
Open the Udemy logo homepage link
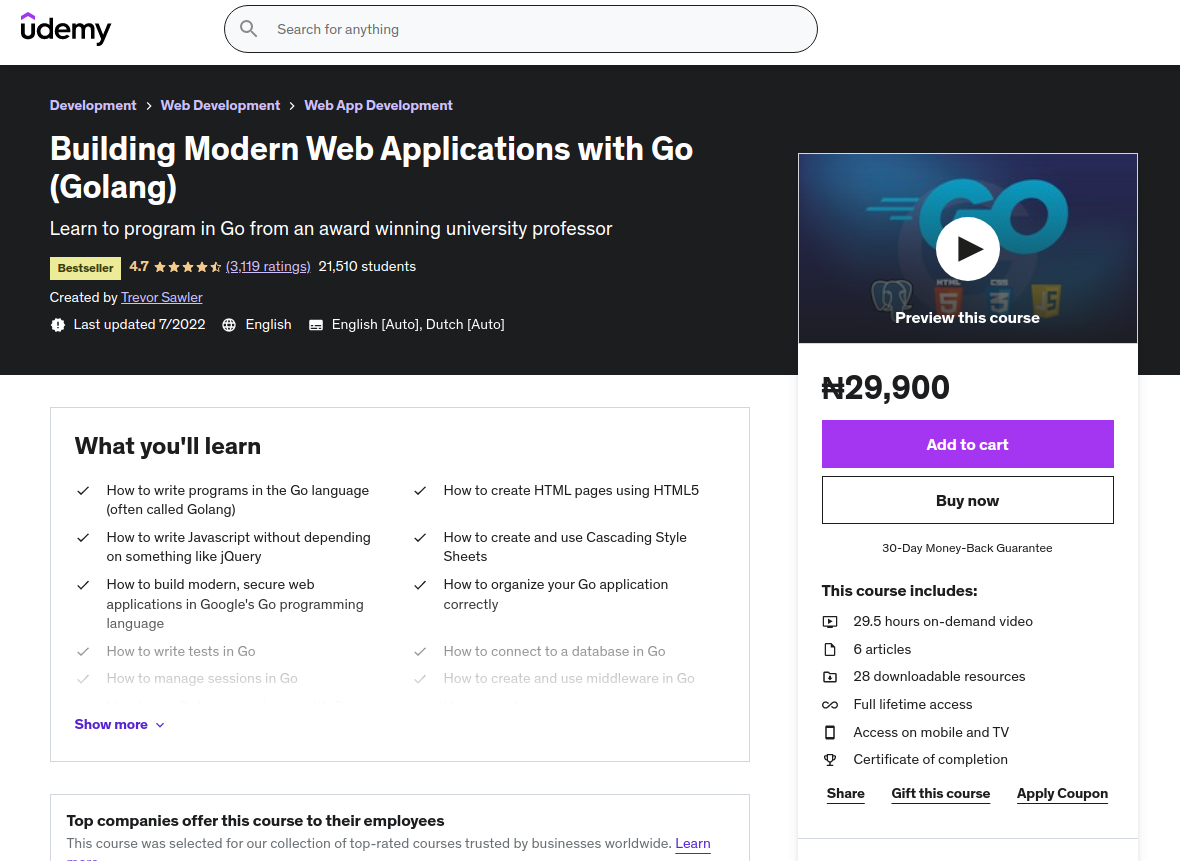[65, 29]
